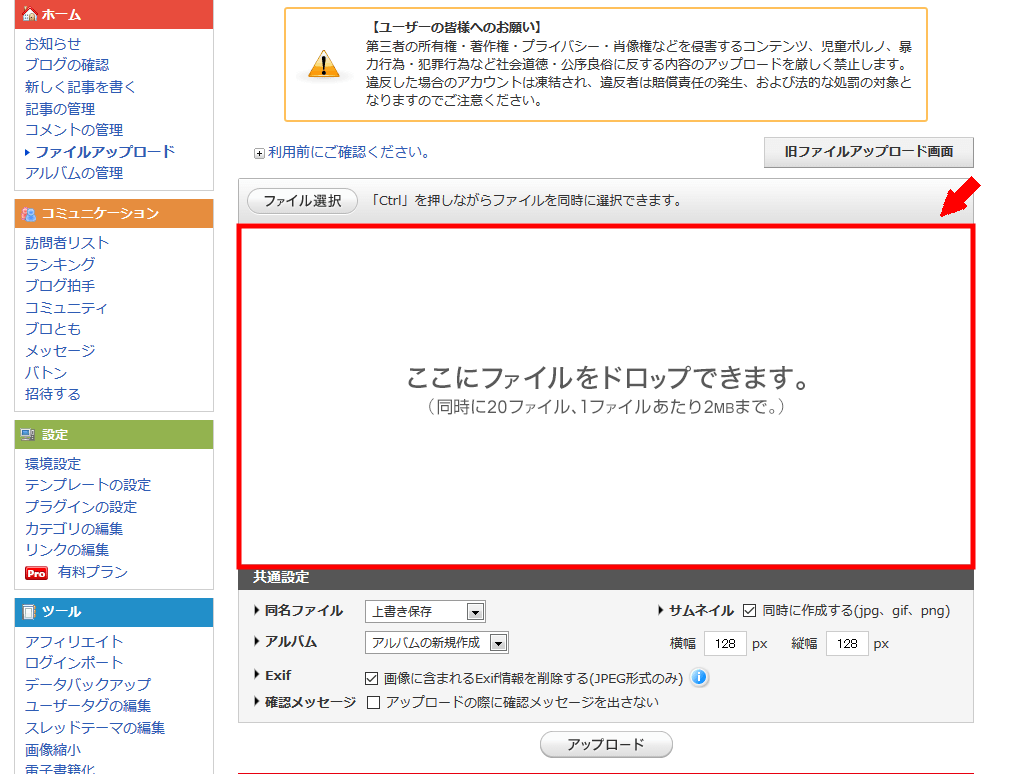Open ブログ拍手 link
Screen dimensions: 1021x774
coord(60,286)
